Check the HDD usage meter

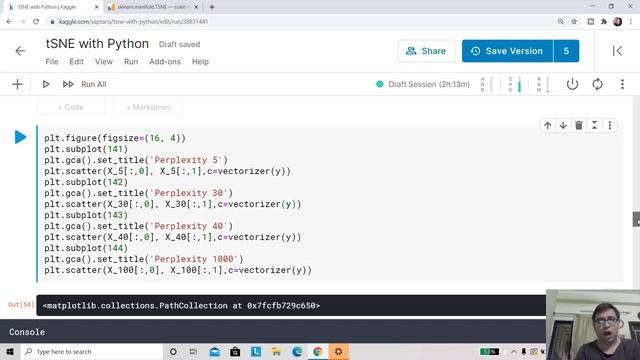[x=487, y=84]
